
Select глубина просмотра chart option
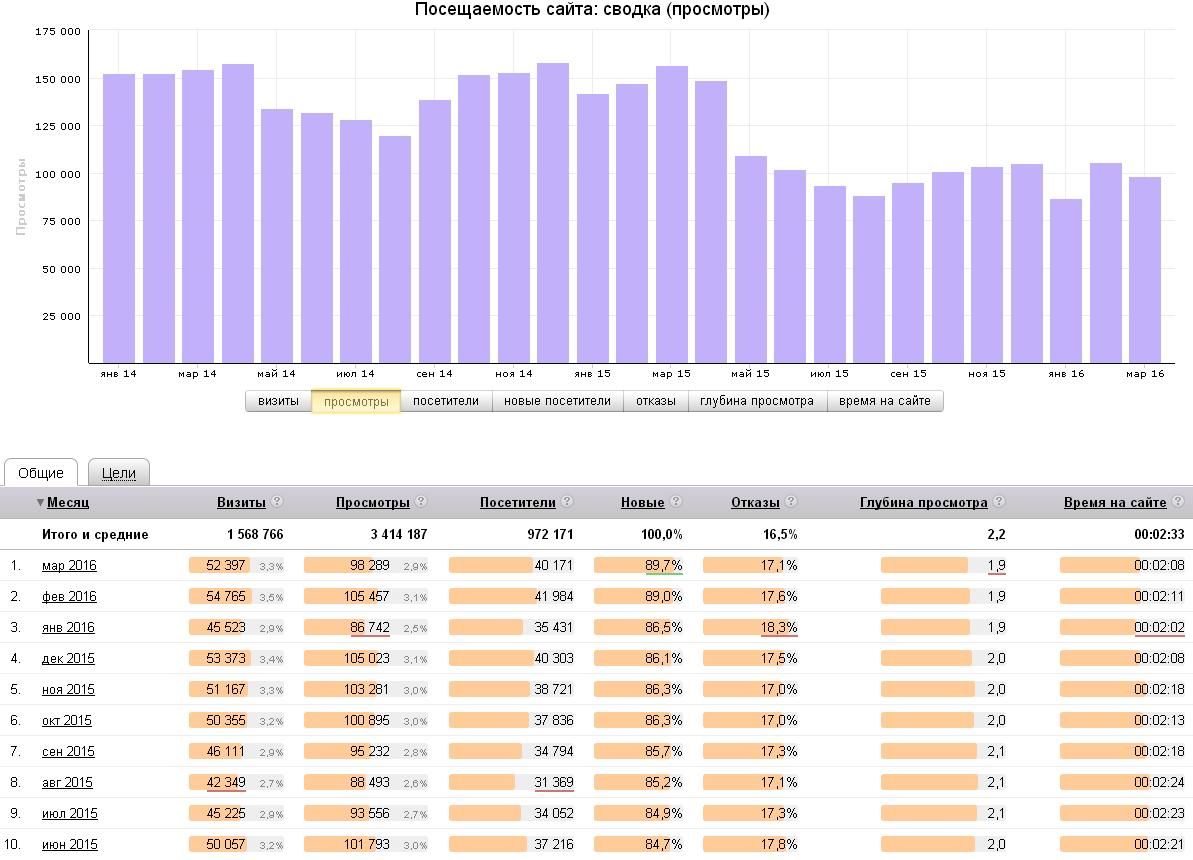point(757,401)
